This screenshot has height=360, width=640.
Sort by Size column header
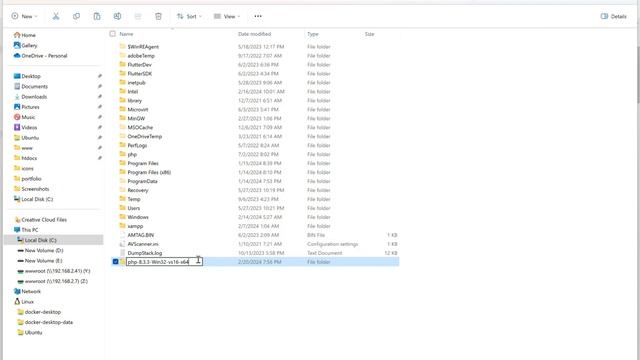[369, 34]
